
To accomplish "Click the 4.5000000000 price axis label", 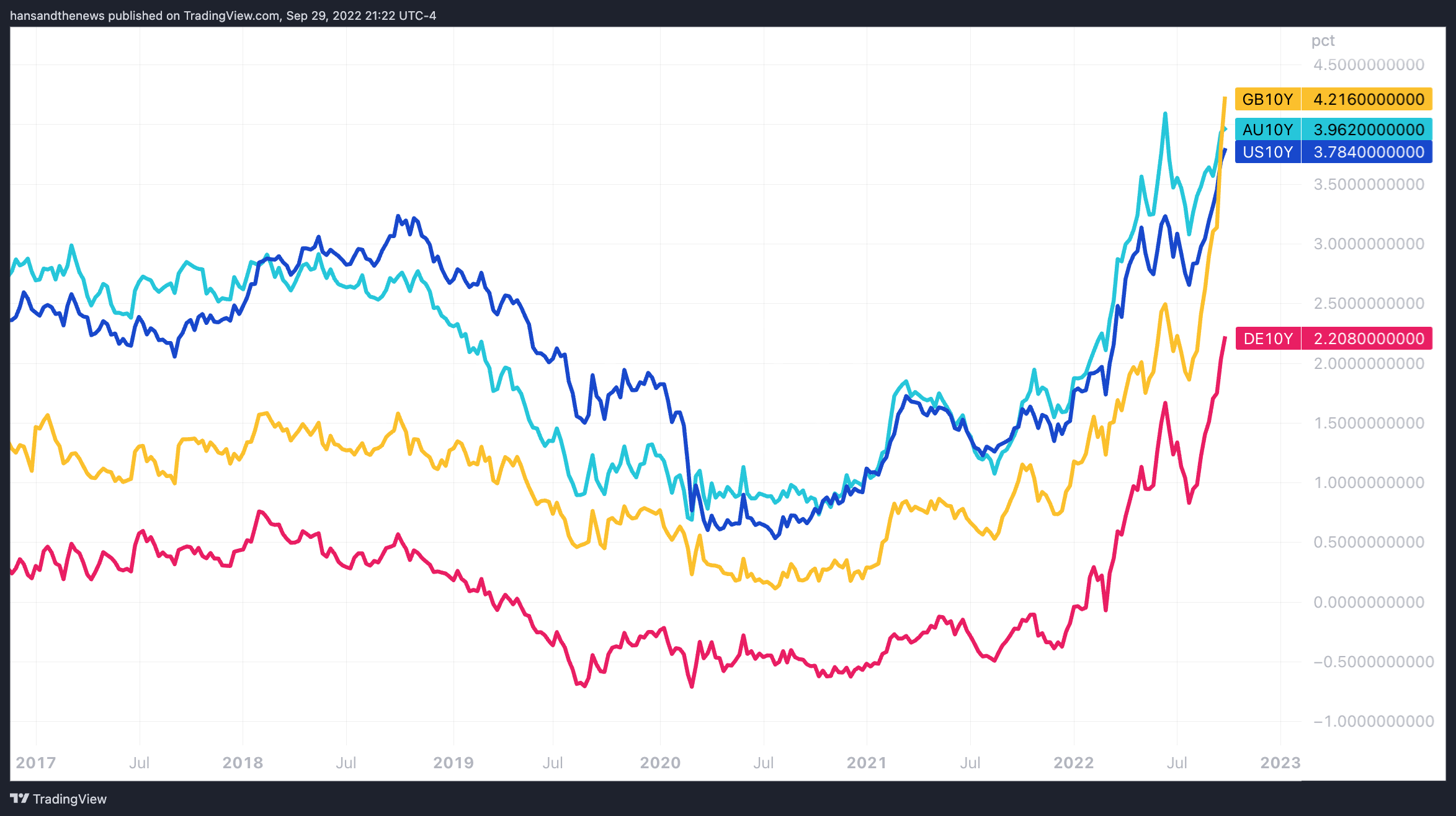I will (1369, 64).
